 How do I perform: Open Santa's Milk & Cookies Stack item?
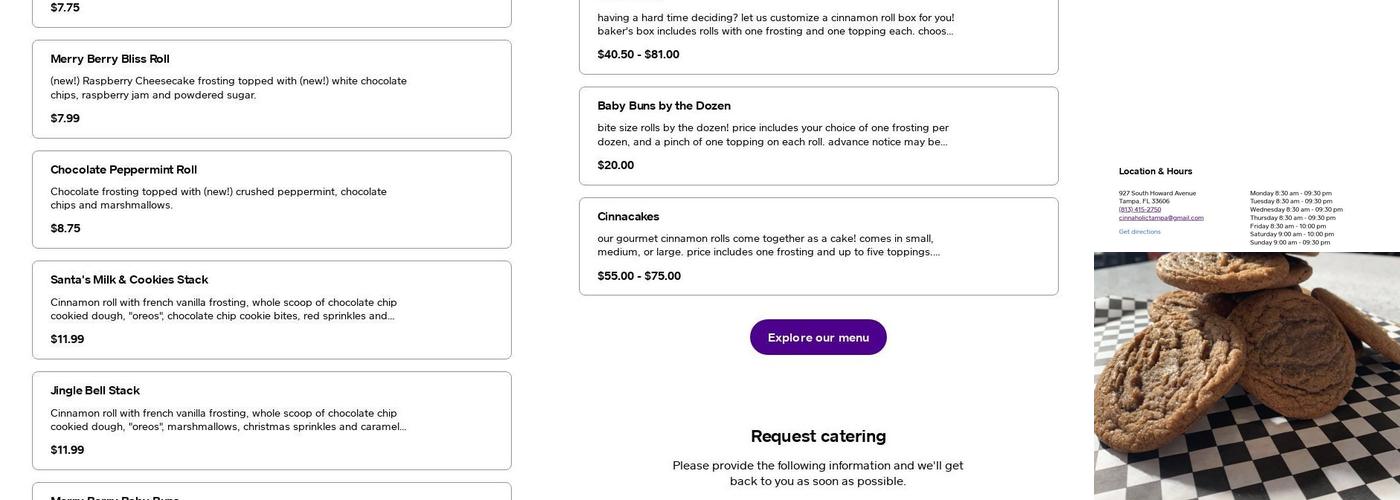pyautogui.click(x=271, y=310)
